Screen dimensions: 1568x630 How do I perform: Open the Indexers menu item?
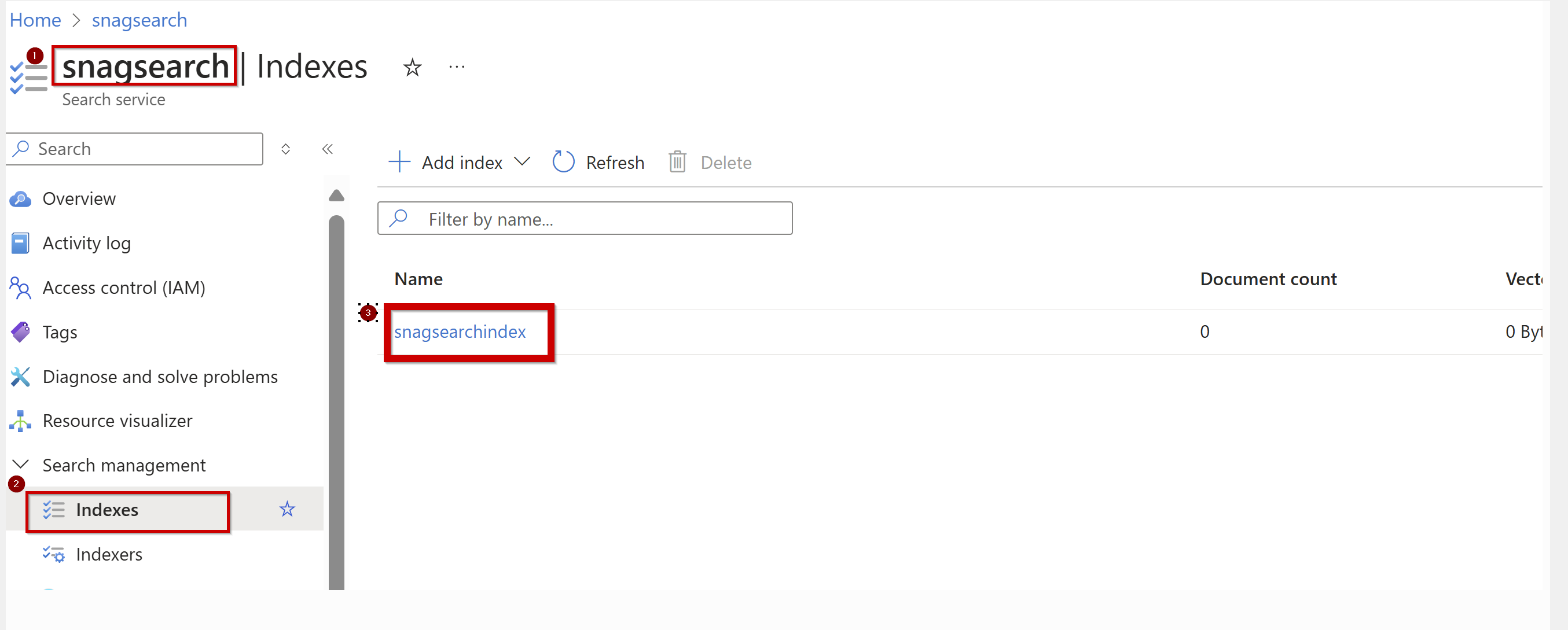point(109,554)
